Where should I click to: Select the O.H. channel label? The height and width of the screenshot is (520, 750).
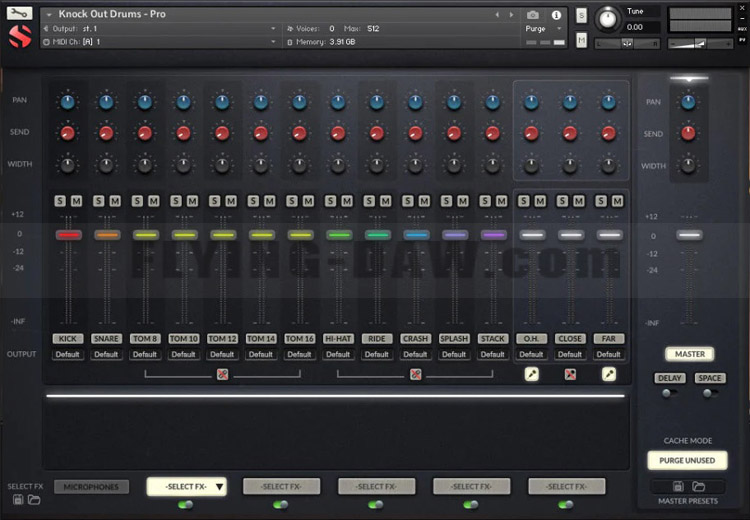coord(531,339)
